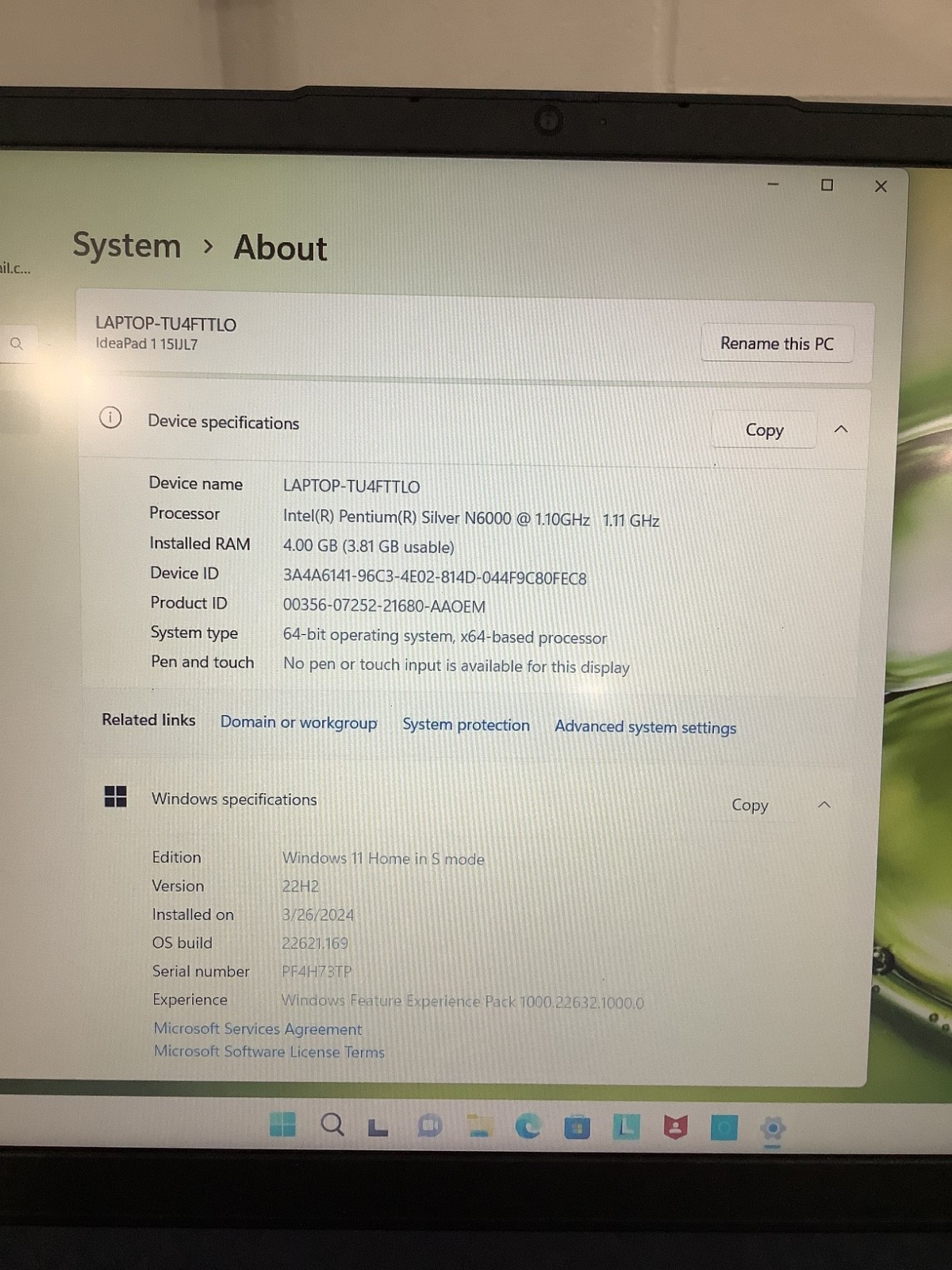Select the 64-bit operating system text
The image size is (952, 1270).
pyautogui.click(x=445, y=637)
